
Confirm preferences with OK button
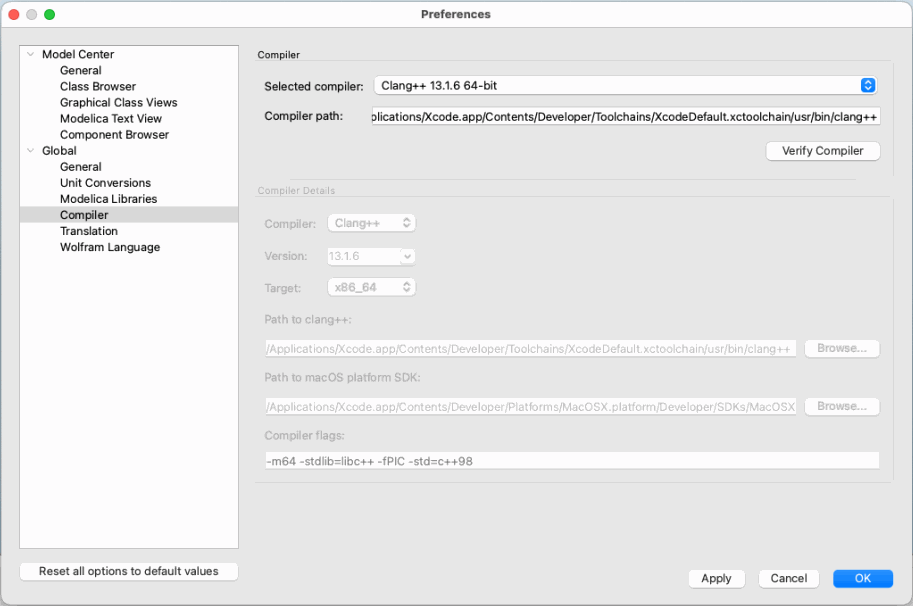tap(862, 578)
